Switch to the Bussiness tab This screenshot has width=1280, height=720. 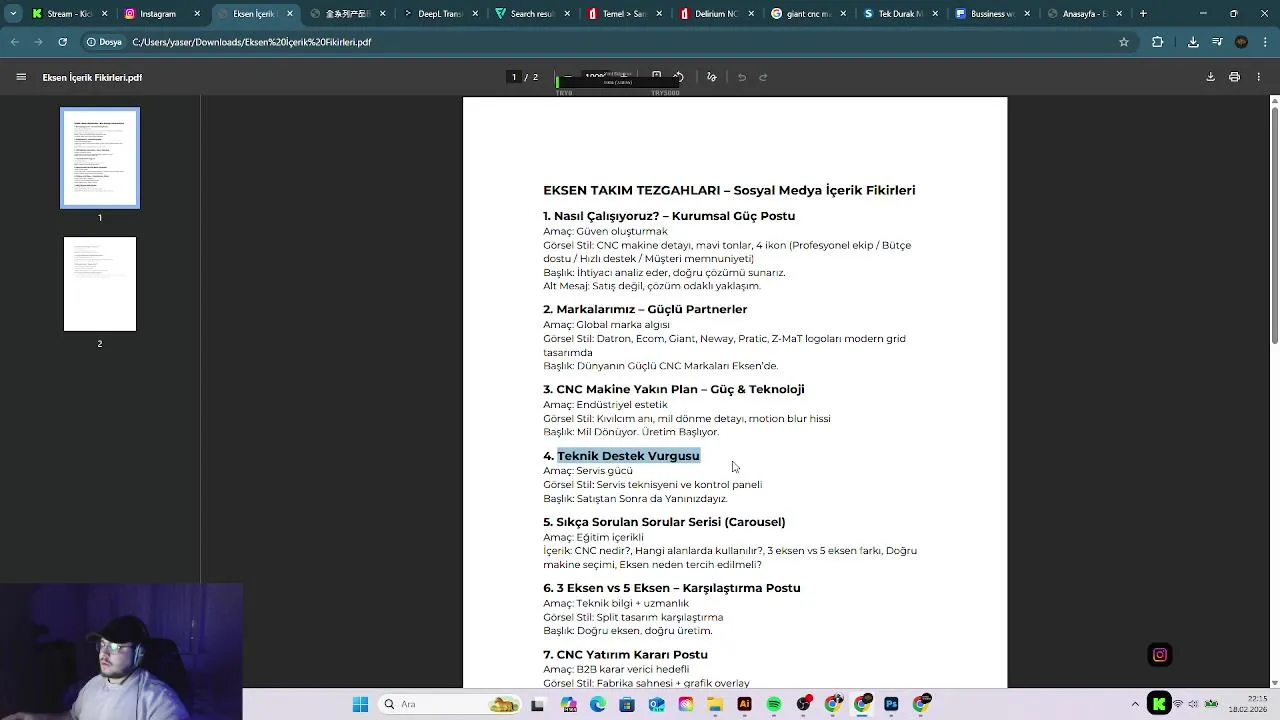[x=993, y=14]
